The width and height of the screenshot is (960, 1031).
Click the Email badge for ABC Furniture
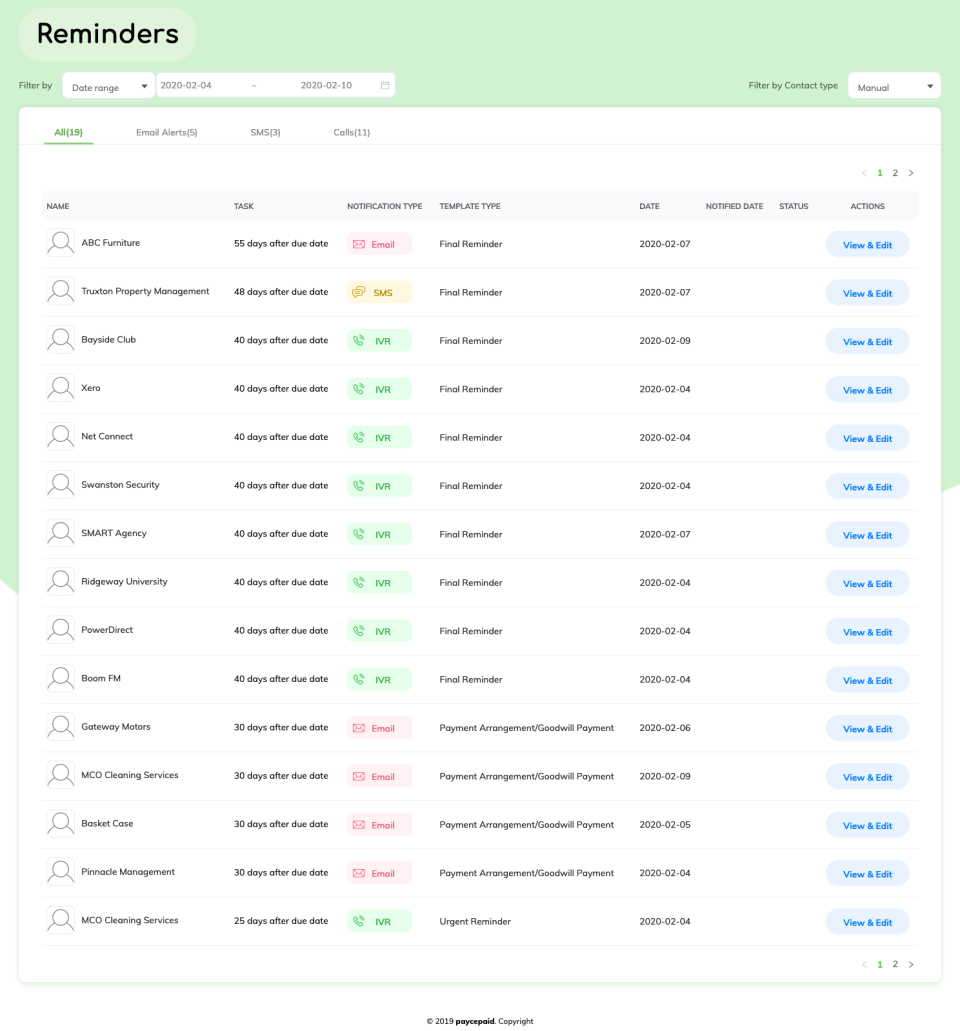[x=379, y=244]
